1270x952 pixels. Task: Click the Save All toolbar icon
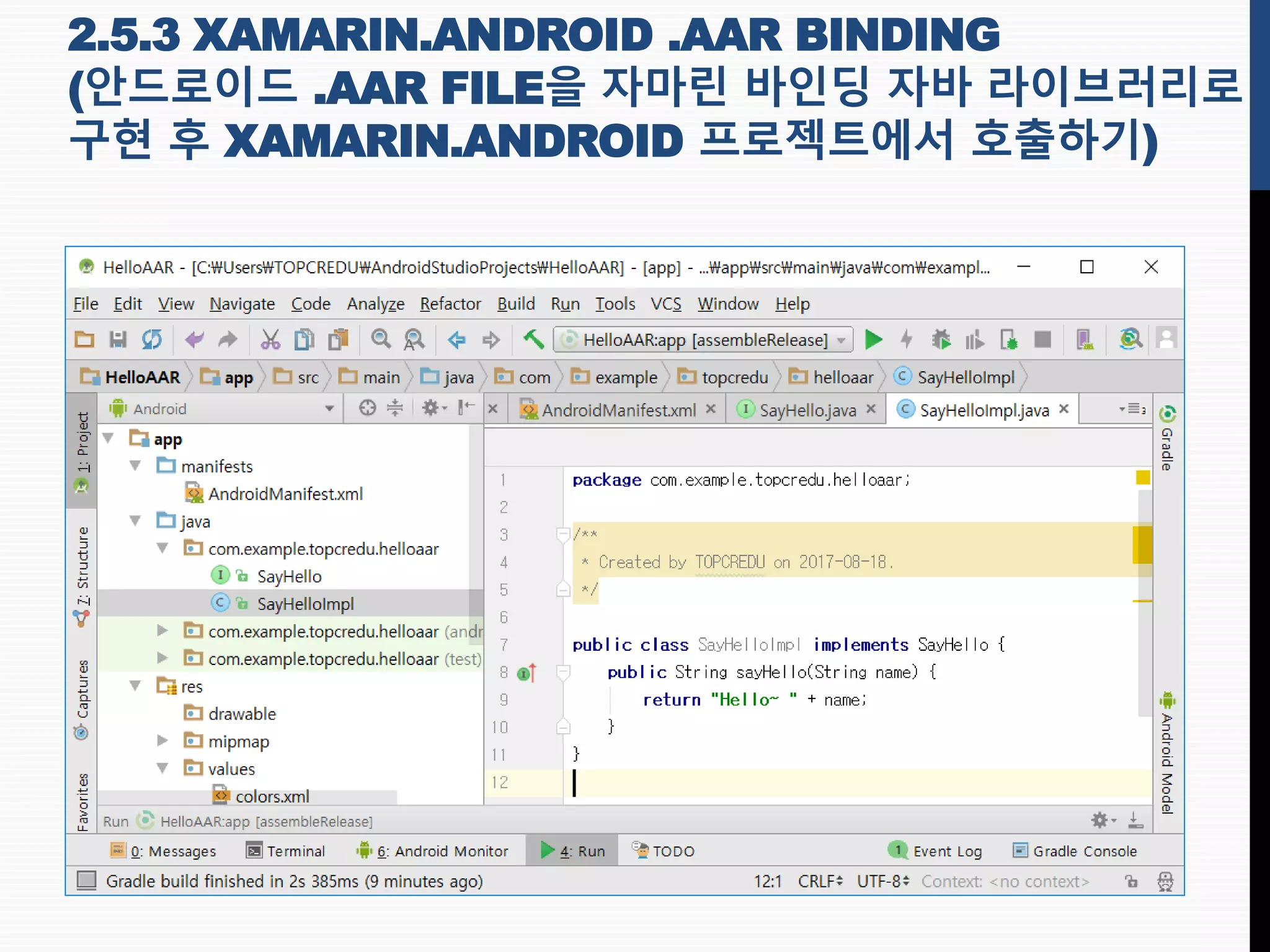(x=118, y=340)
